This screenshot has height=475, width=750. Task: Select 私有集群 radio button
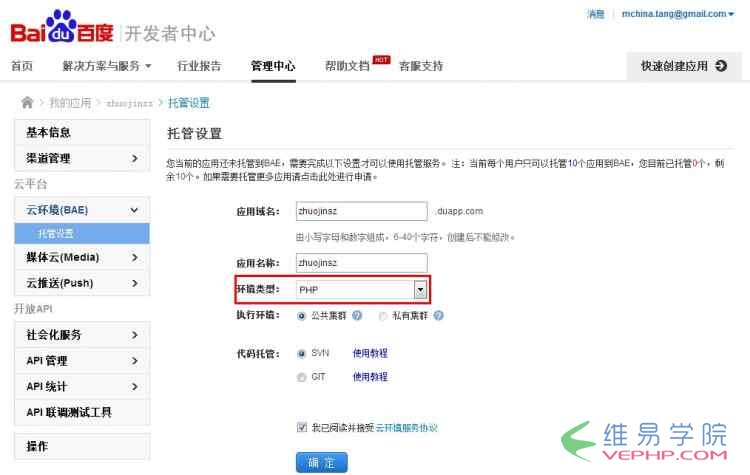[383, 316]
